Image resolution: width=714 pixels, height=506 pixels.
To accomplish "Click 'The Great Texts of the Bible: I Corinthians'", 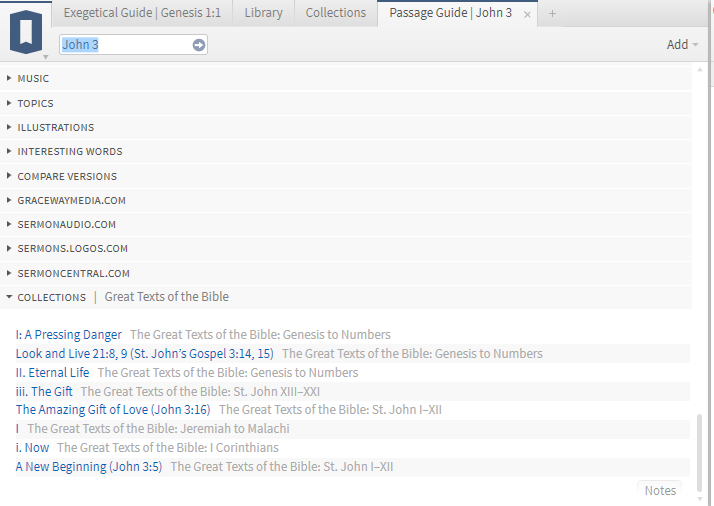I will [168, 448].
